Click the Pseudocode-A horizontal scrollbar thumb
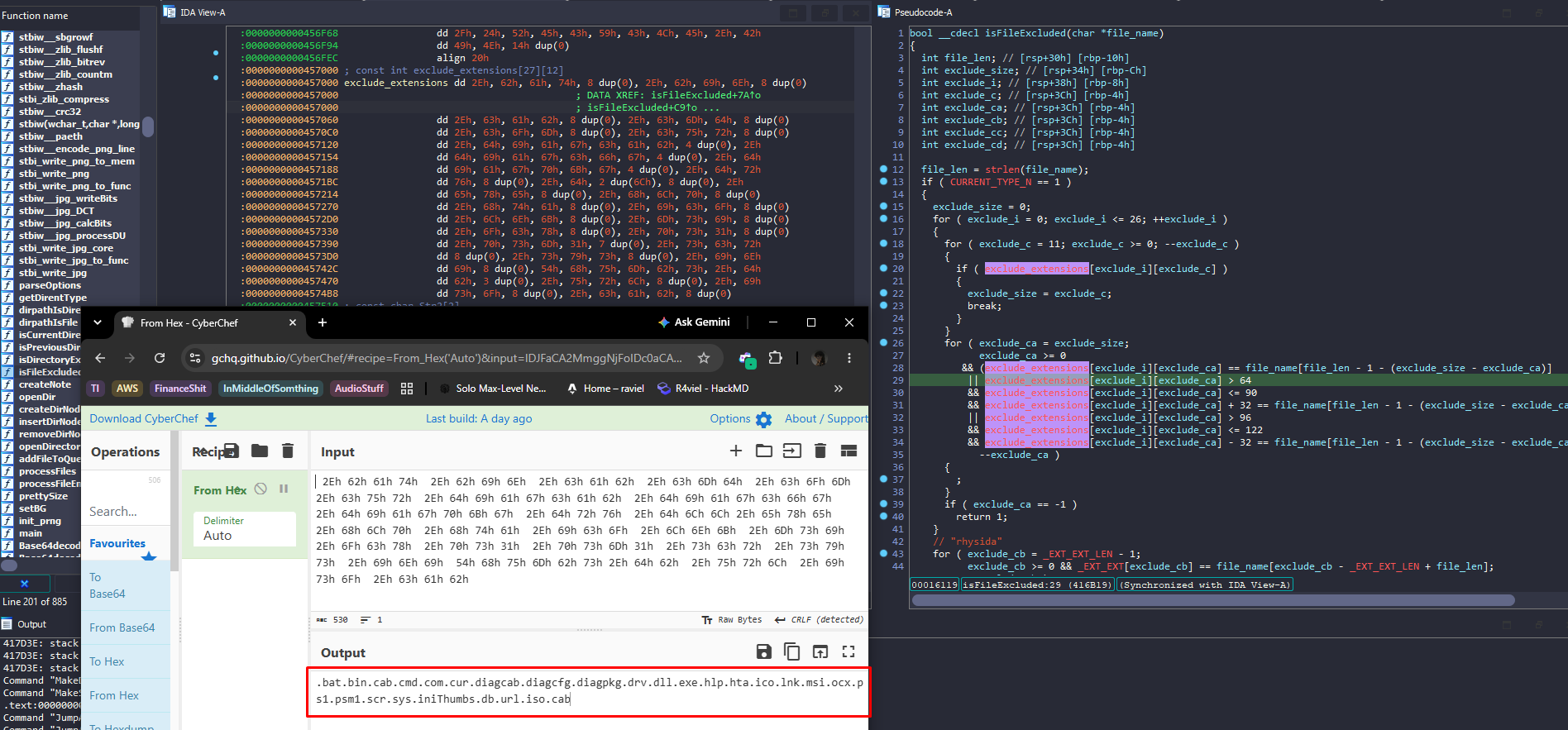Screen dimensions: 1568x730 [1212, 600]
